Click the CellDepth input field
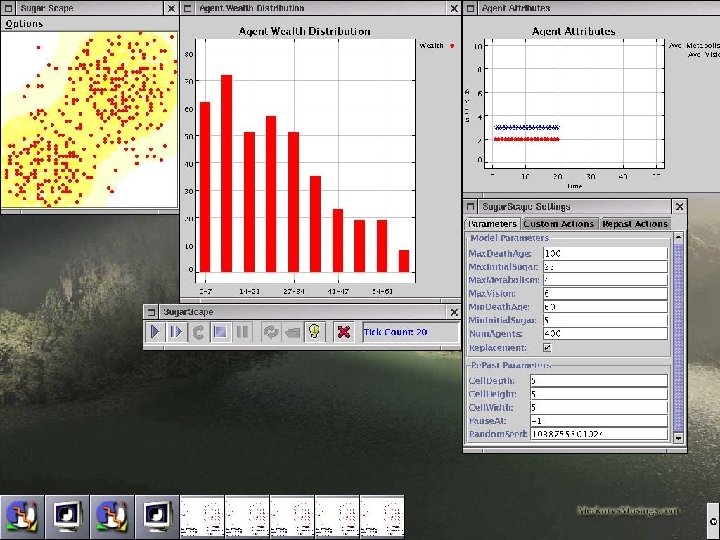This screenshot has width=720, height=540. tap(599, 381)
